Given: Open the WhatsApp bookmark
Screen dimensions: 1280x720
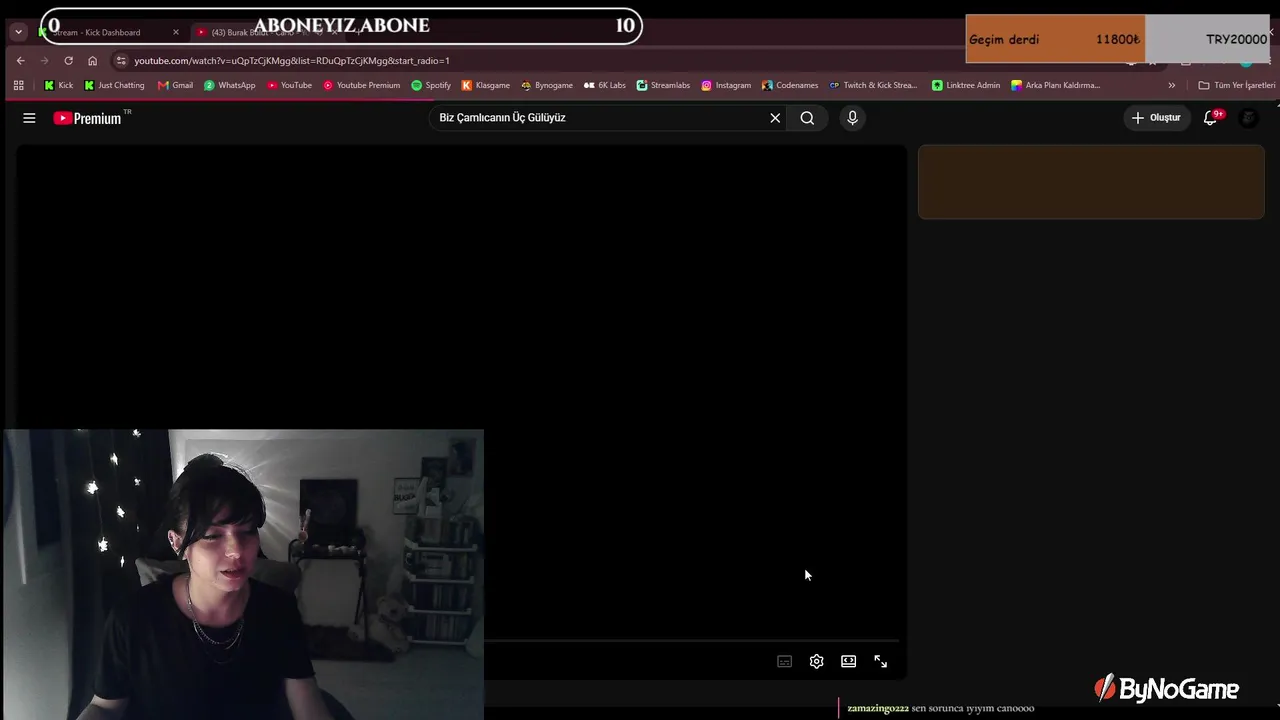Looking at the screenshot, I should point(230,85).
